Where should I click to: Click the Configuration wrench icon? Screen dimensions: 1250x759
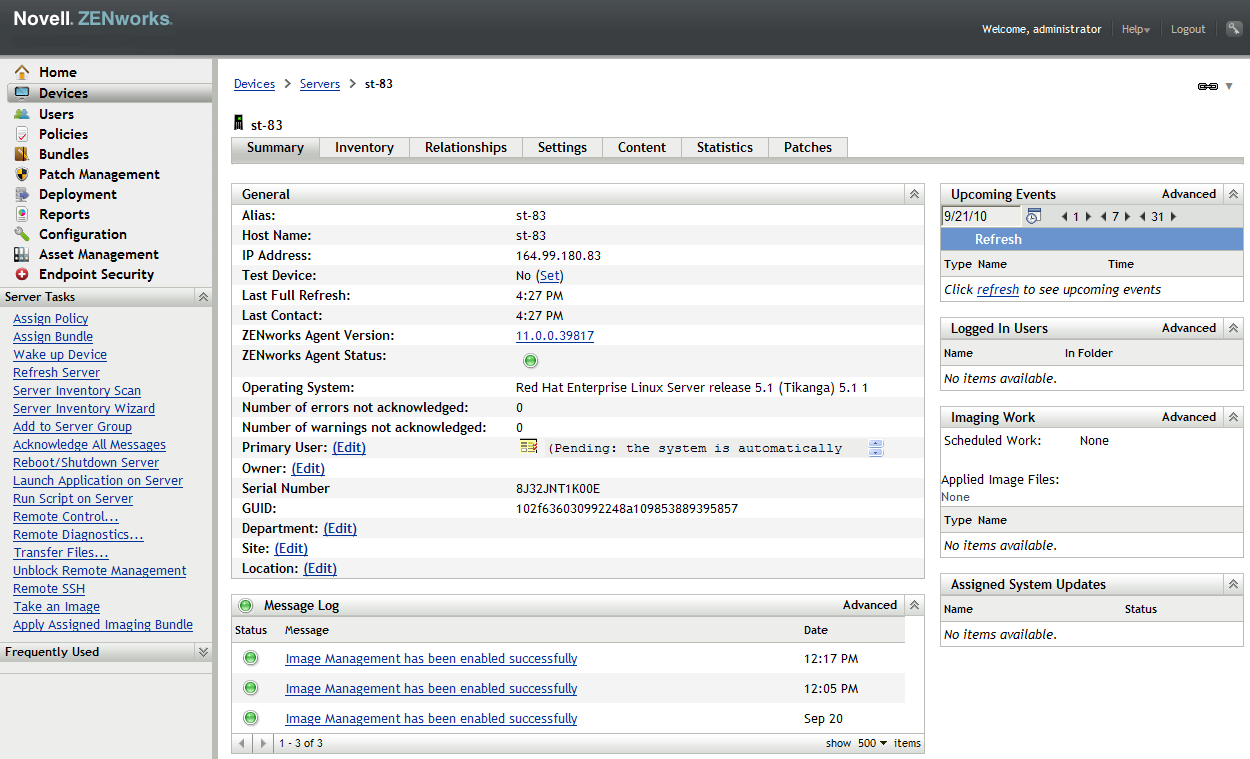point(20,233)
